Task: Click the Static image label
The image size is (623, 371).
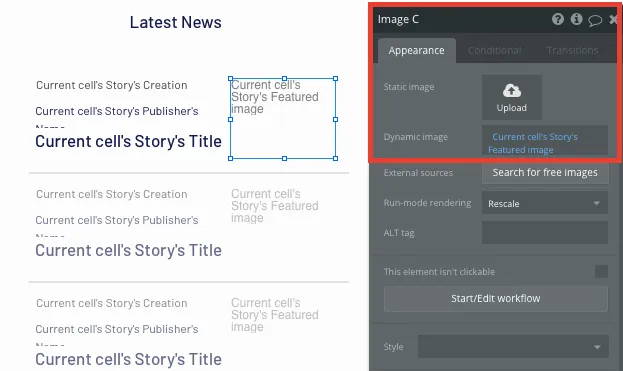Action: 409,87
